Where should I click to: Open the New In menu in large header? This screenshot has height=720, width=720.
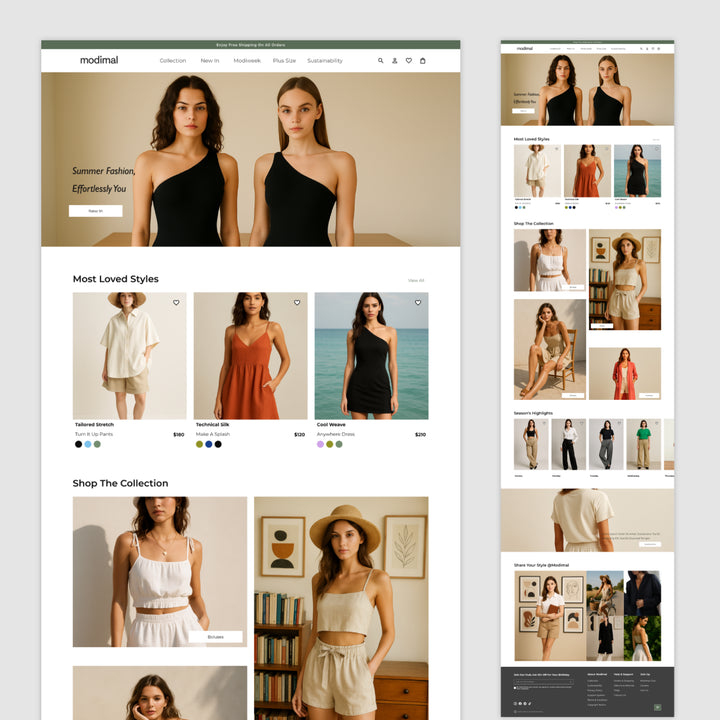point(209,61)
